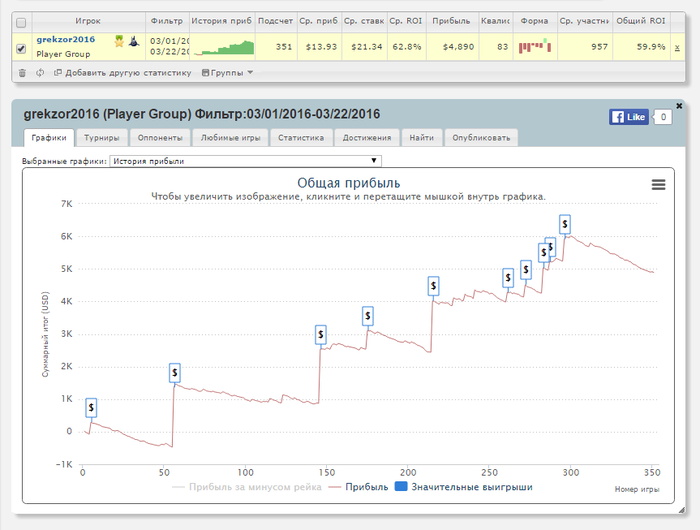Viewport: 700px width, 530px height.
Task: Sort by the Игрок column header
Action: click(x=88, y=21)
